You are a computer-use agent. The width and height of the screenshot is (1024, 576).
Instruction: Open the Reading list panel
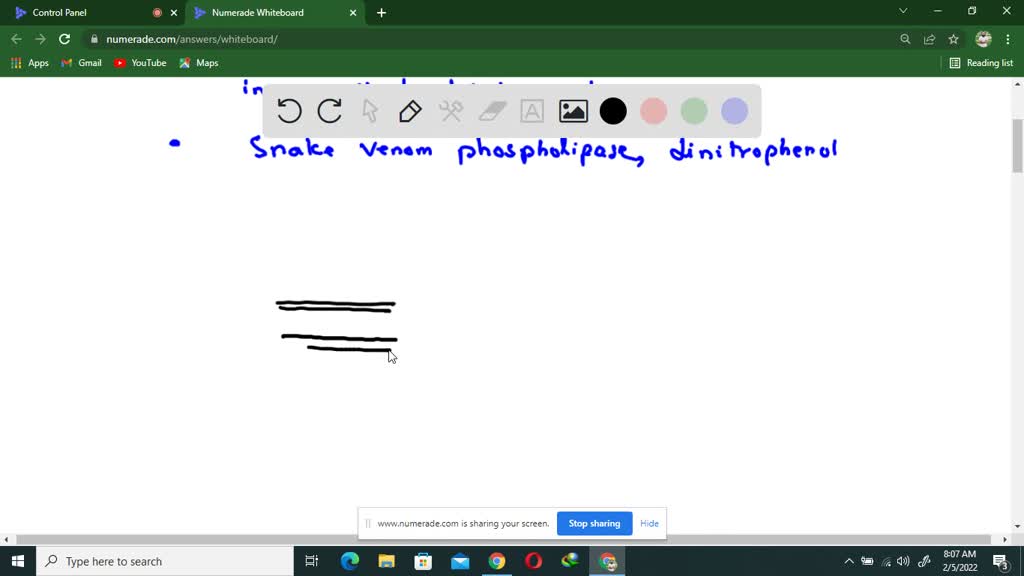980,63
